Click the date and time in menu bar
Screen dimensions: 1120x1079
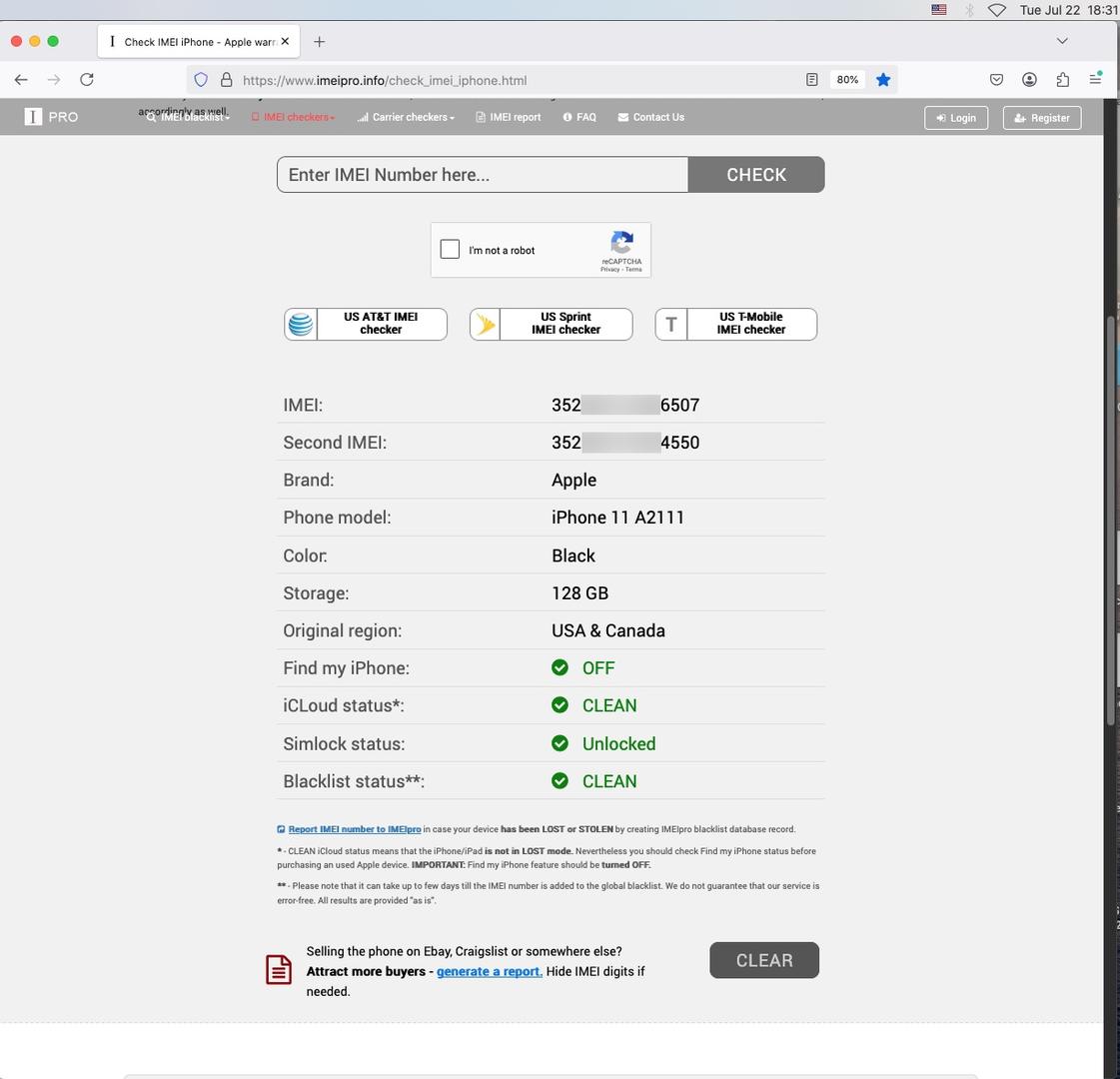(x=1069, y=10)
